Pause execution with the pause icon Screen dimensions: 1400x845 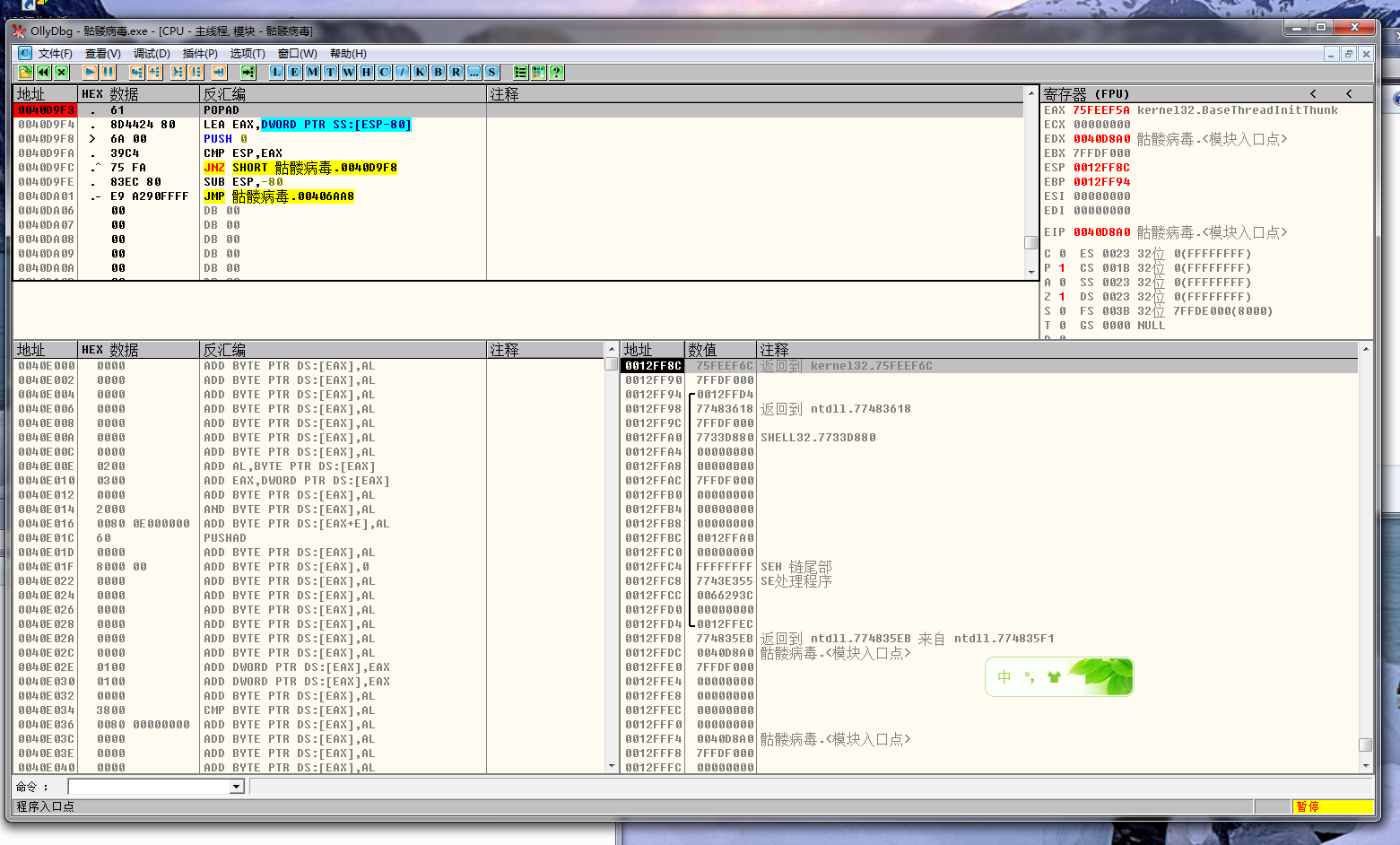pos(109,72)
